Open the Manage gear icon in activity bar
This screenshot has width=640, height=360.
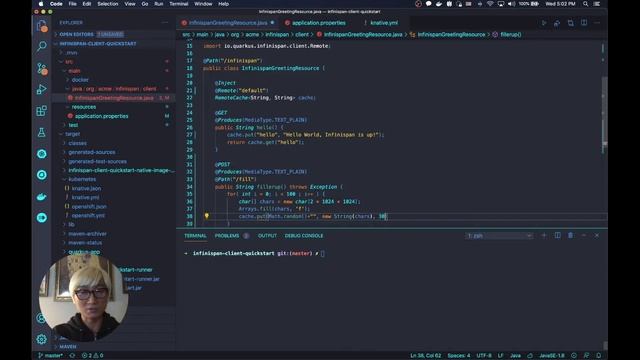pos(41,339)
